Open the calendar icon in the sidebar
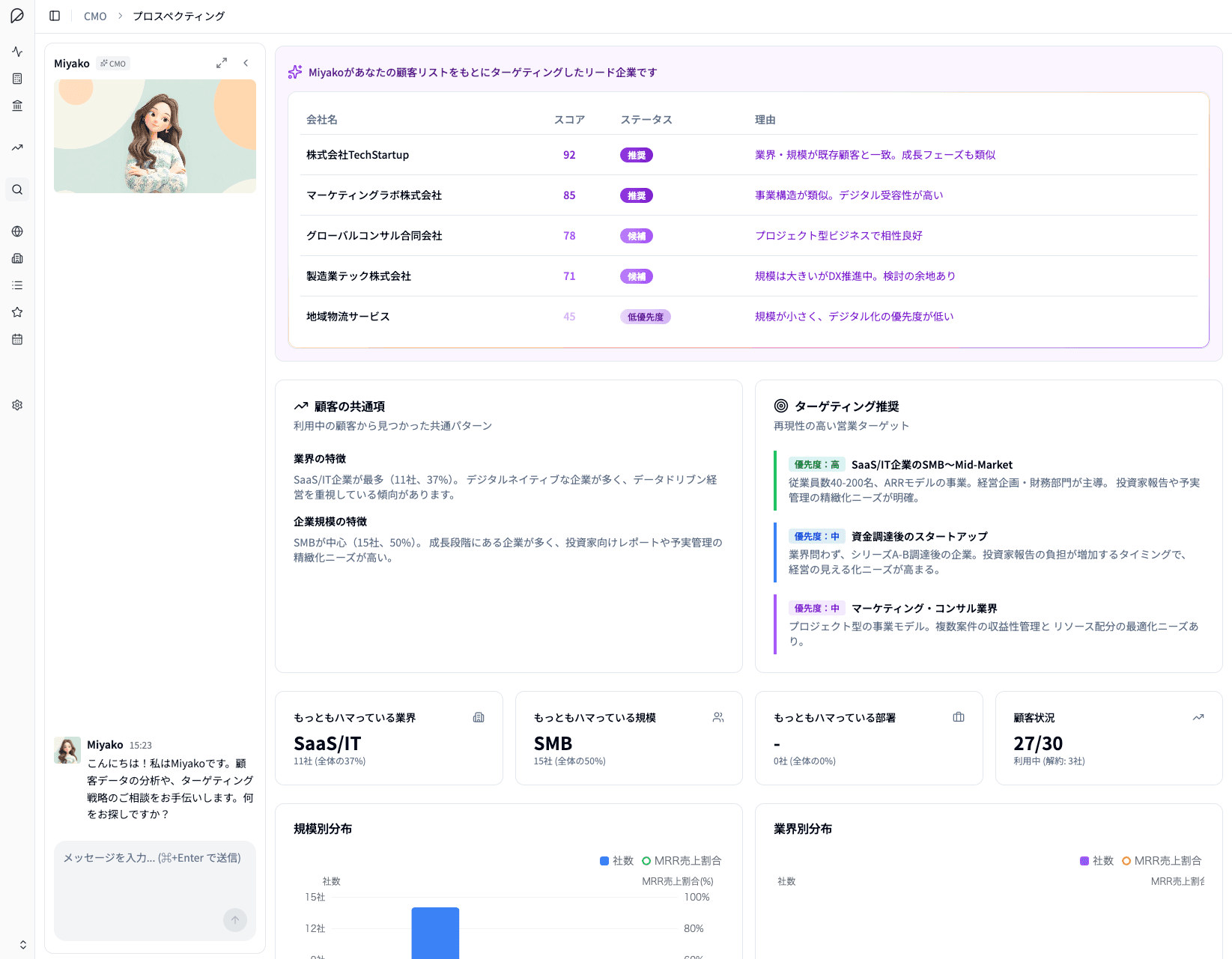1232x959 pixels. pyautogui.click(x=16, y=339)
